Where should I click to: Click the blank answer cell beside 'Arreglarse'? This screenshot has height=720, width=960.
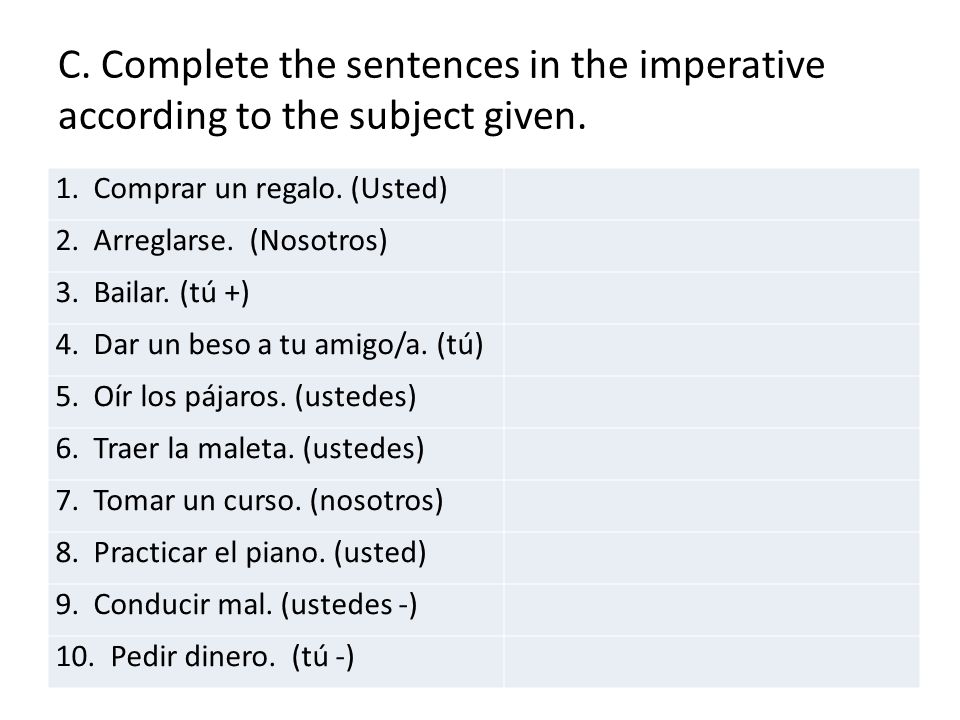[x=711, y=246]
